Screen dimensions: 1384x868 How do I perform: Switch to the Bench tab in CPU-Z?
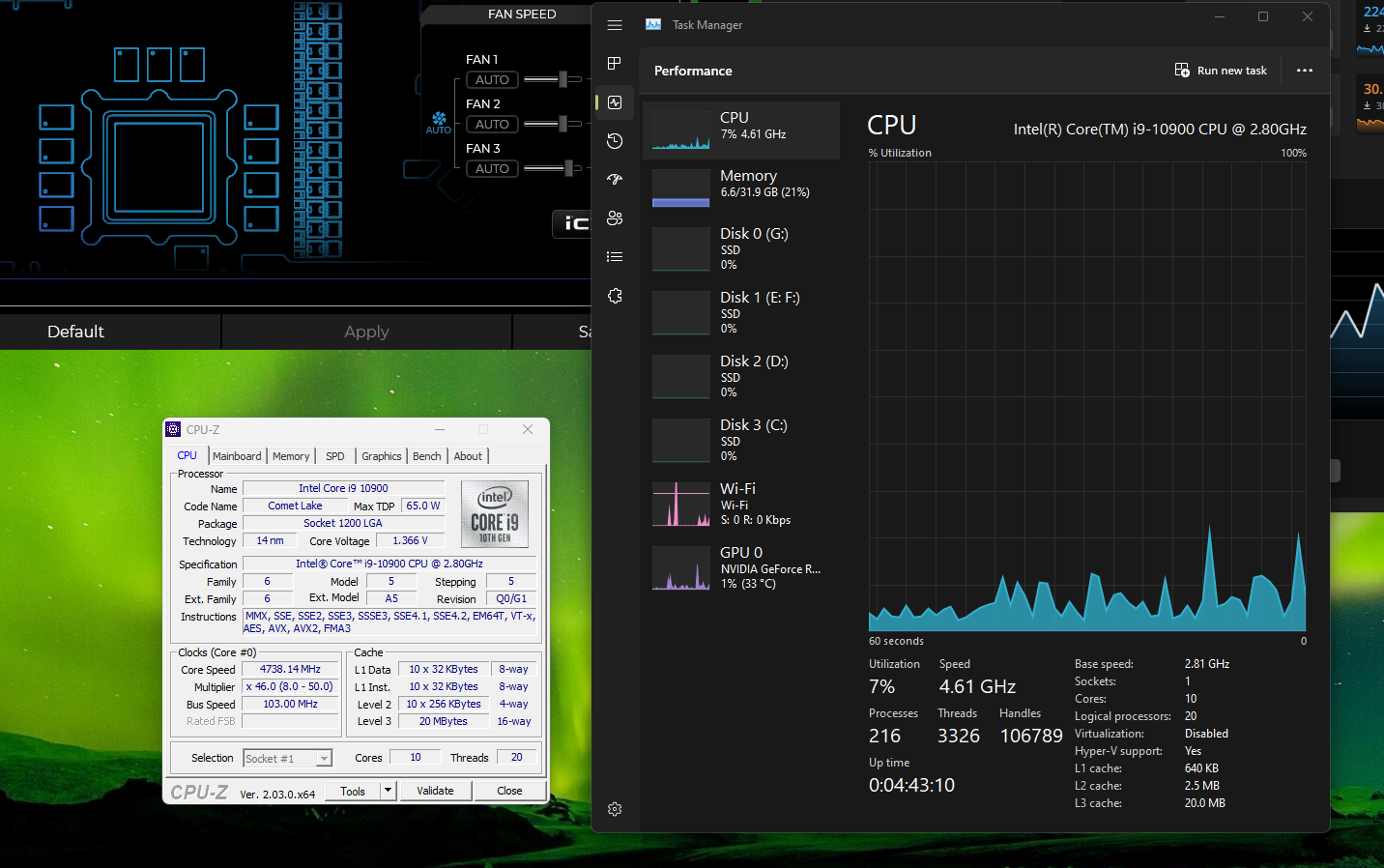[x=426, y=456]
